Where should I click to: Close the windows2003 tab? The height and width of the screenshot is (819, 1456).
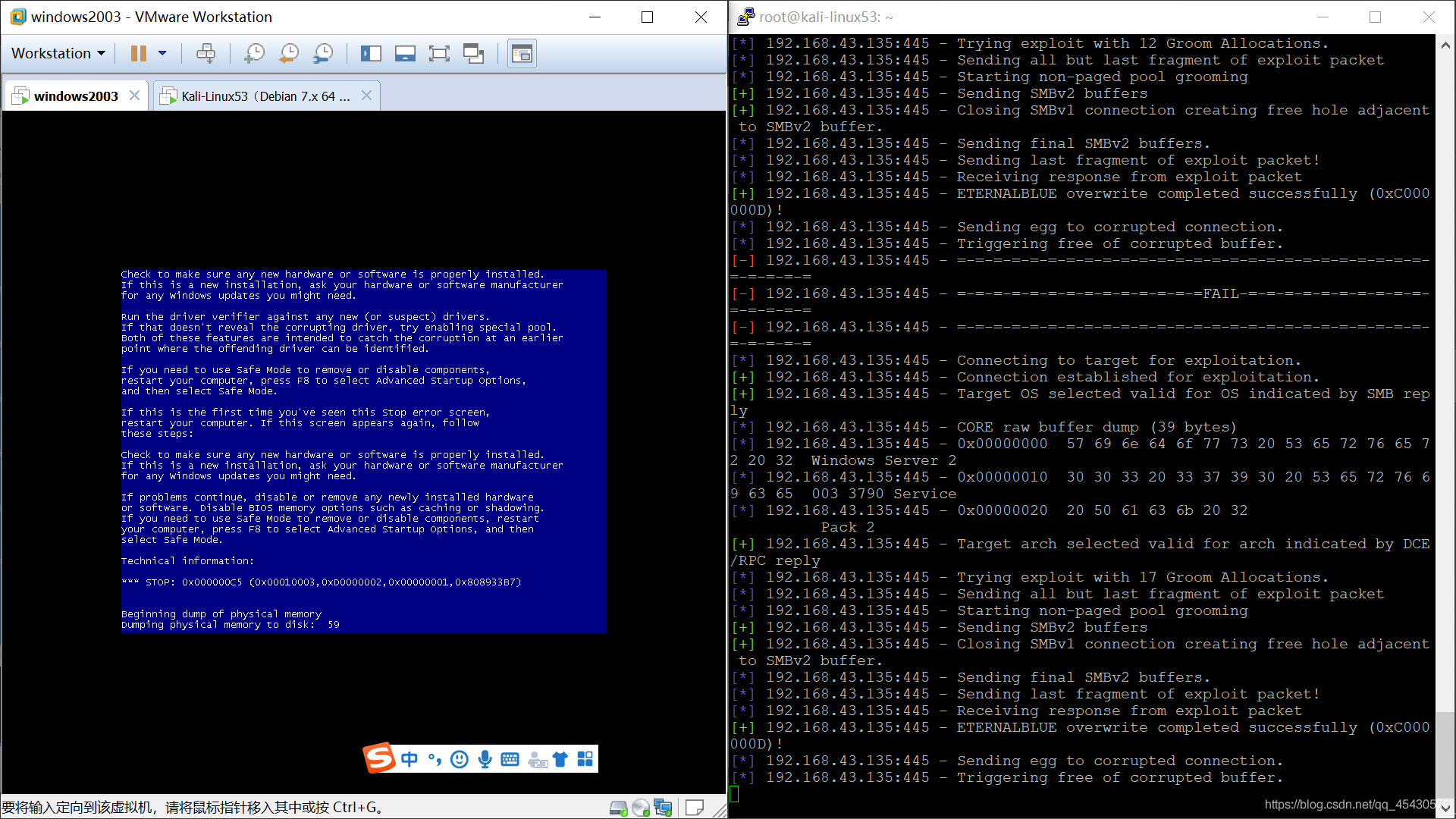pos(134,96)
